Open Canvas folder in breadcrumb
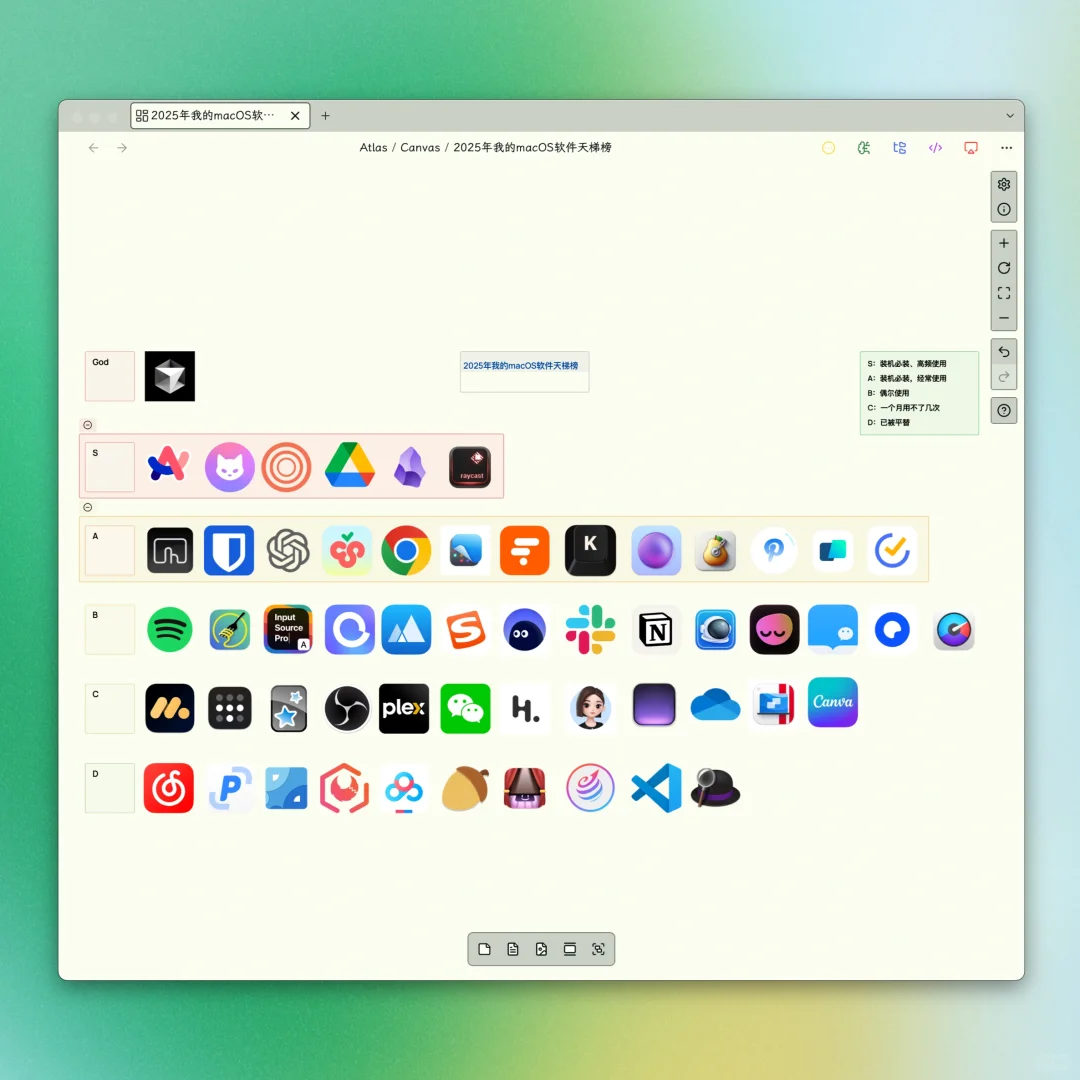This screenshot has width=1080, height=1080. point(420,147)
